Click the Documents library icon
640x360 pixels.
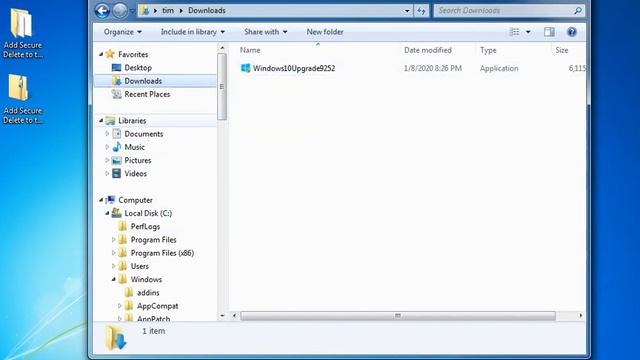[117, 133]
